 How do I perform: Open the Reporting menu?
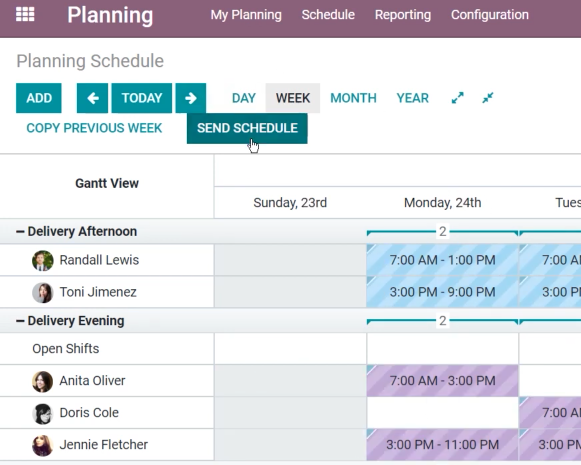click(x=403, y=15)
